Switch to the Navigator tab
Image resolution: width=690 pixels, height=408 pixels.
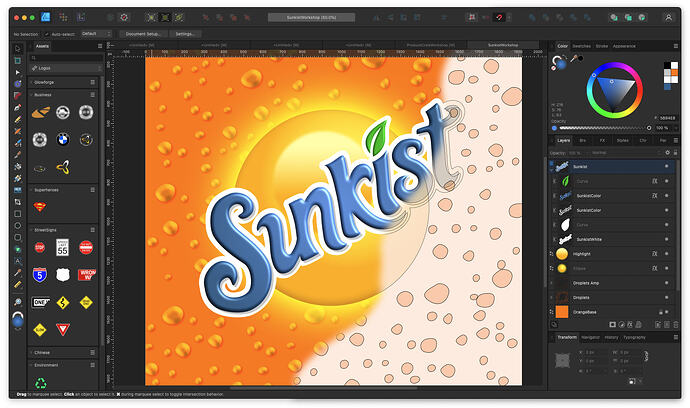coord(590,337)
